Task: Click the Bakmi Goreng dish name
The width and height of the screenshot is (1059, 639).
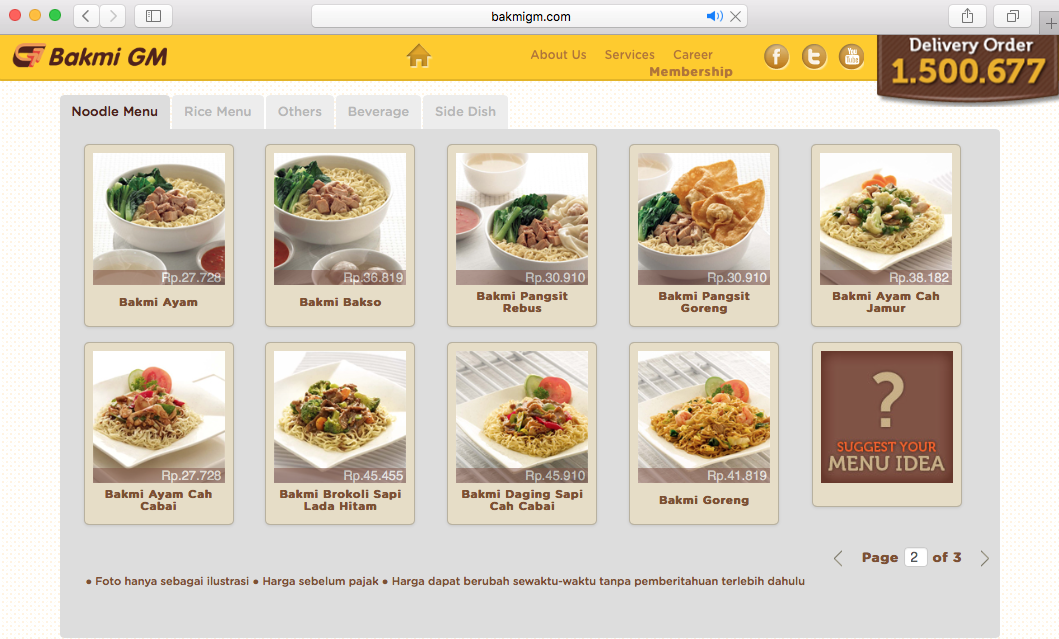Action: pos(704,501)
